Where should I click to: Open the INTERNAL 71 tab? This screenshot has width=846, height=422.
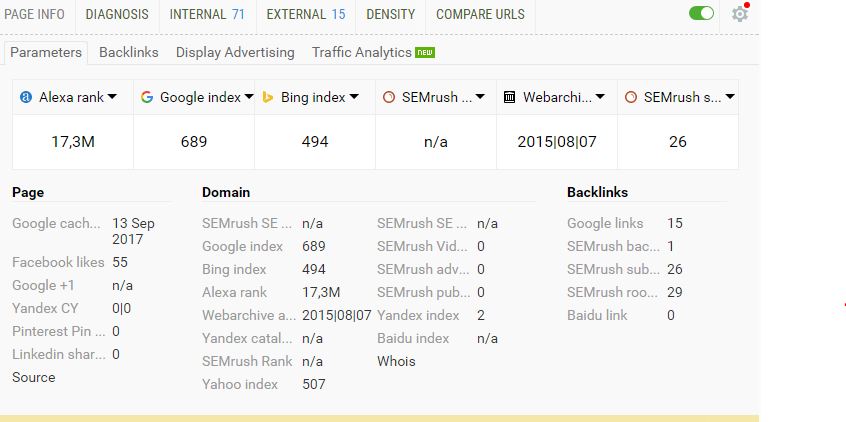(x=207, y=14)
